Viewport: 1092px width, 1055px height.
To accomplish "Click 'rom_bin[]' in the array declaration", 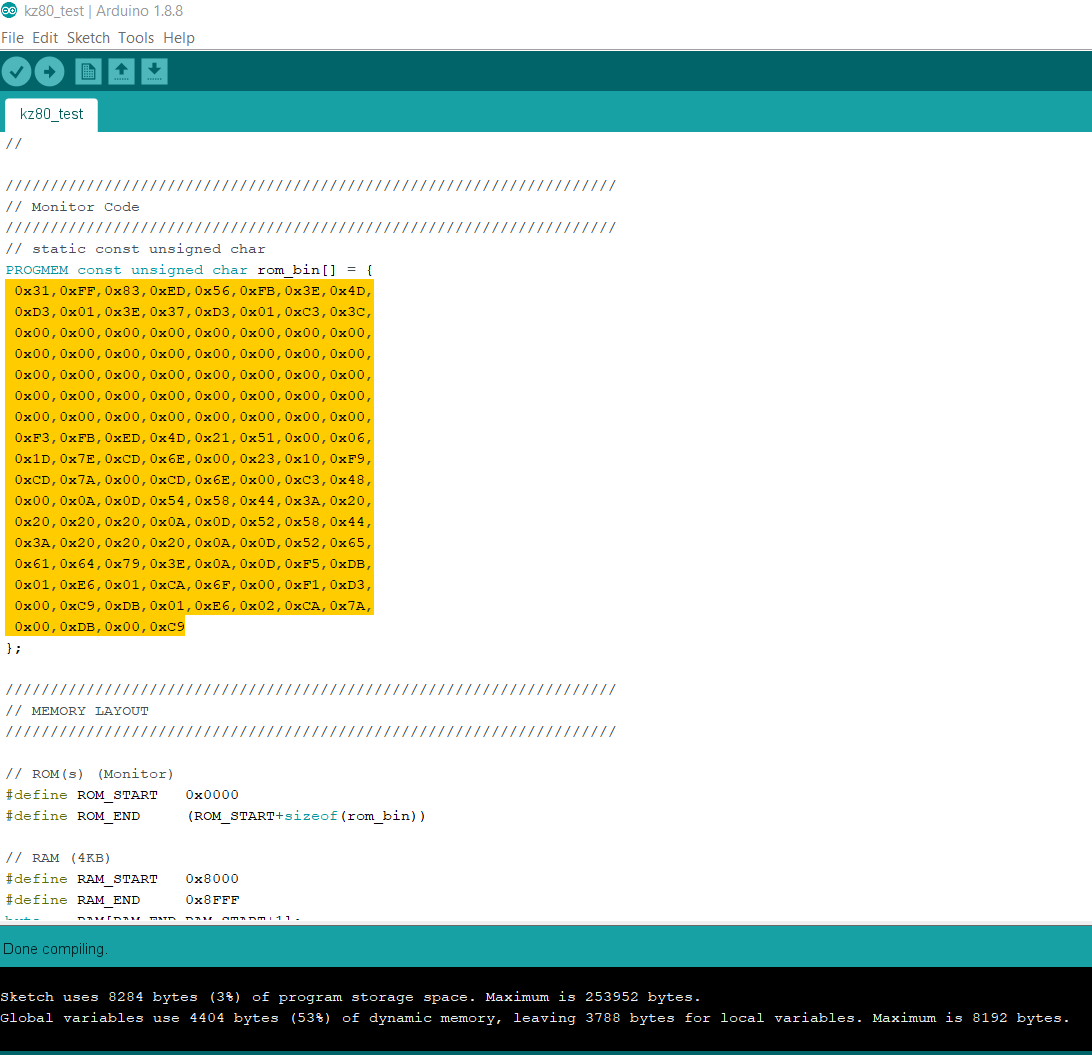I will [297, 269].
